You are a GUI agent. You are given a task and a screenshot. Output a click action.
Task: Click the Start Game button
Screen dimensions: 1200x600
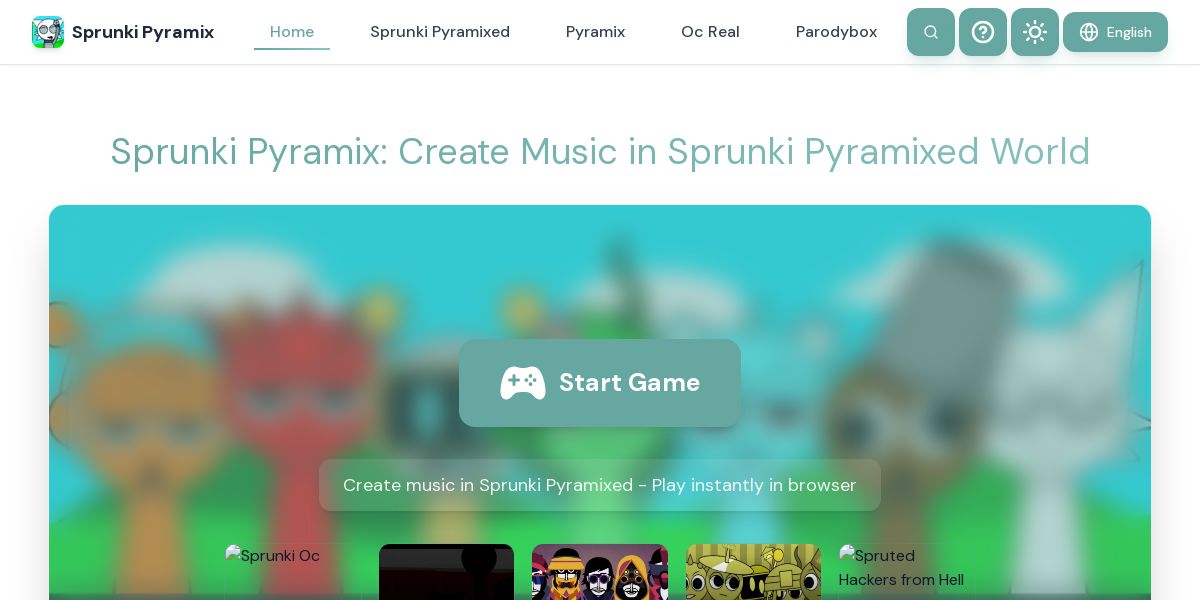pos(600,383)
